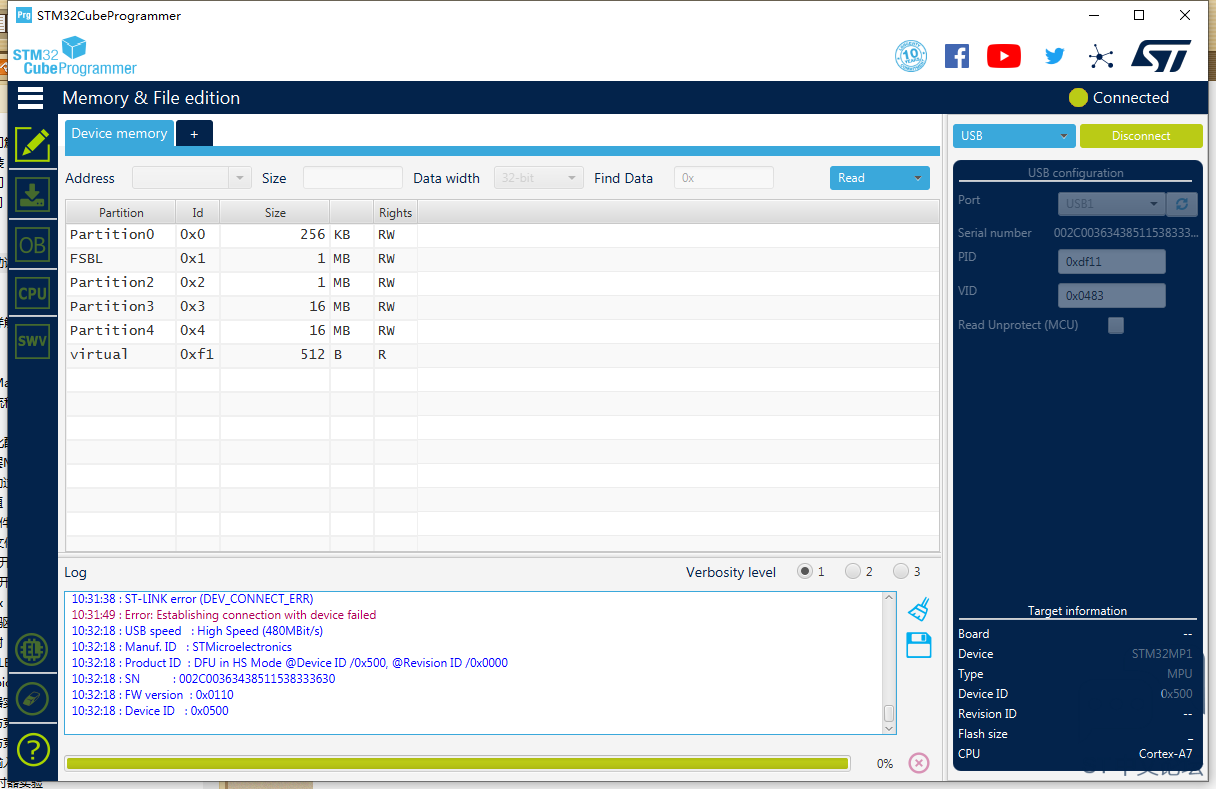This screenshot has height=789, width=1216.
Task: Open the ST community network icon
Action: [x=1101, y=56]
